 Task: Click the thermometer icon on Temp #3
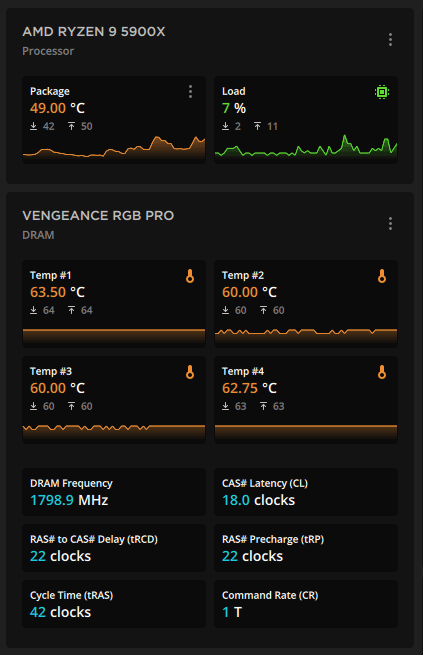coord(190,372)
